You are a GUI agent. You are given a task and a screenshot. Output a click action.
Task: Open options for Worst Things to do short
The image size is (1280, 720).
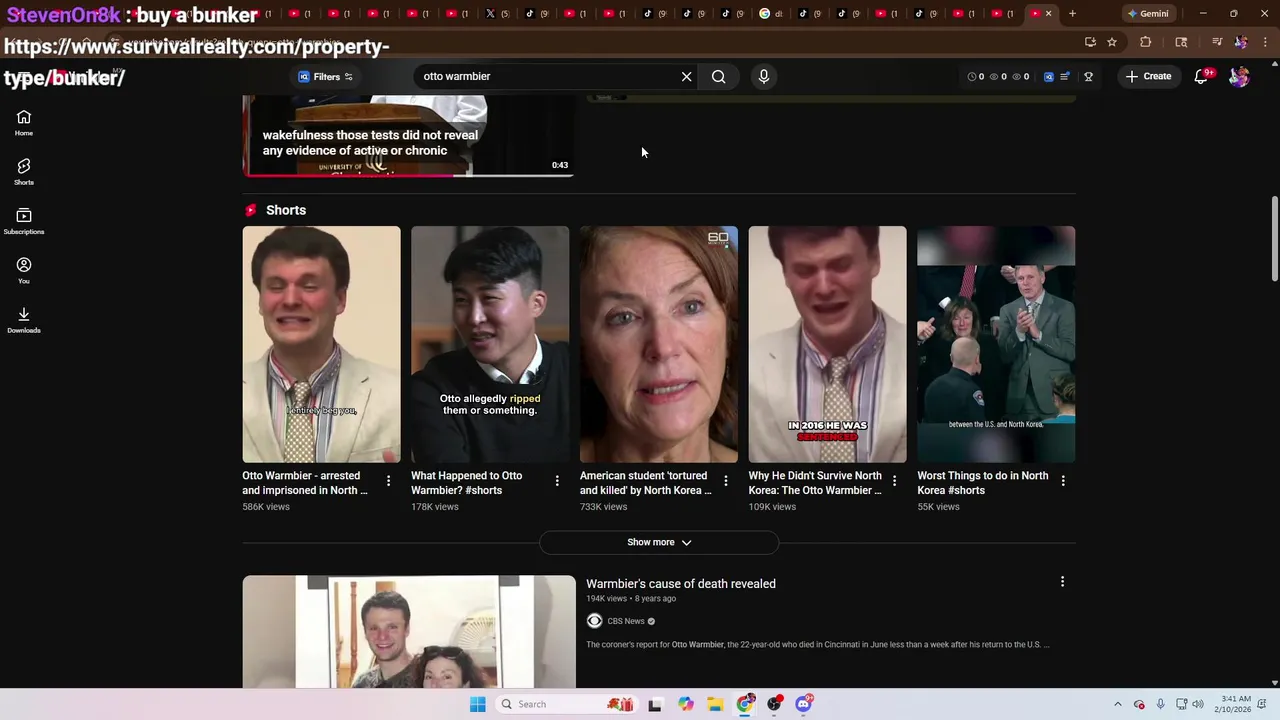[1063, 481]
